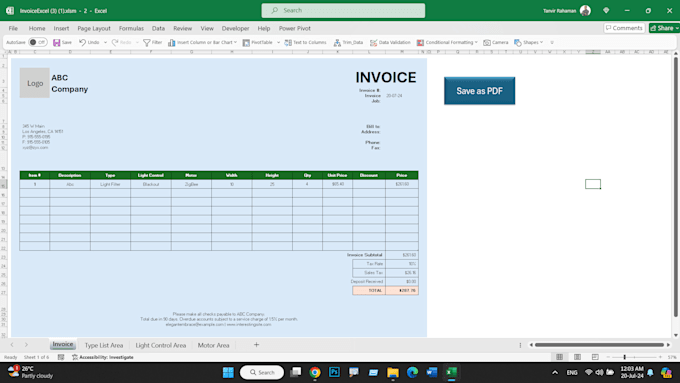The height and width of the screenshot is (383, 680).
Task: Click Accessibility: Investigate in status bar
Action: tap(103, 357)
